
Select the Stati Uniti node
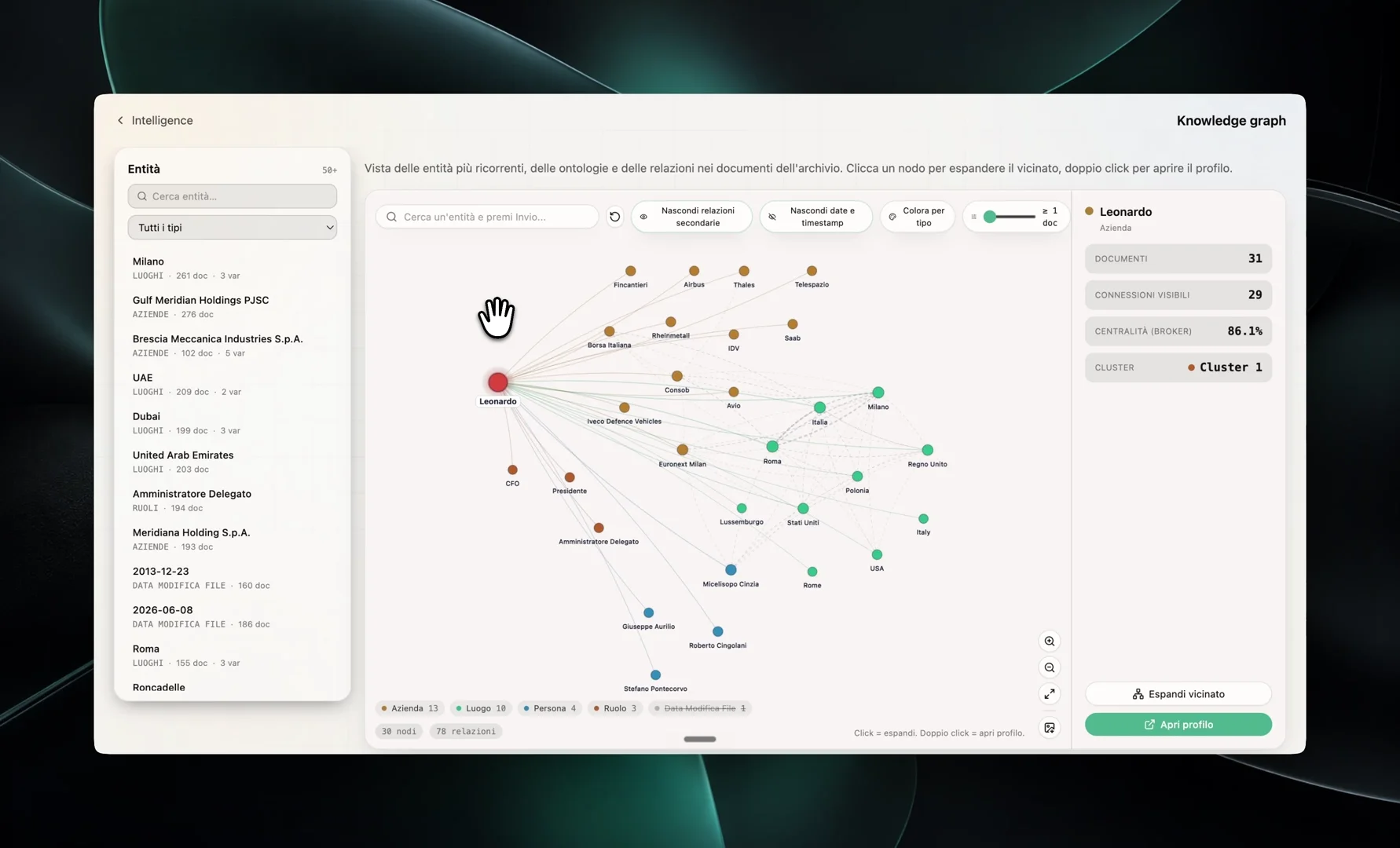tap(803, 509)
